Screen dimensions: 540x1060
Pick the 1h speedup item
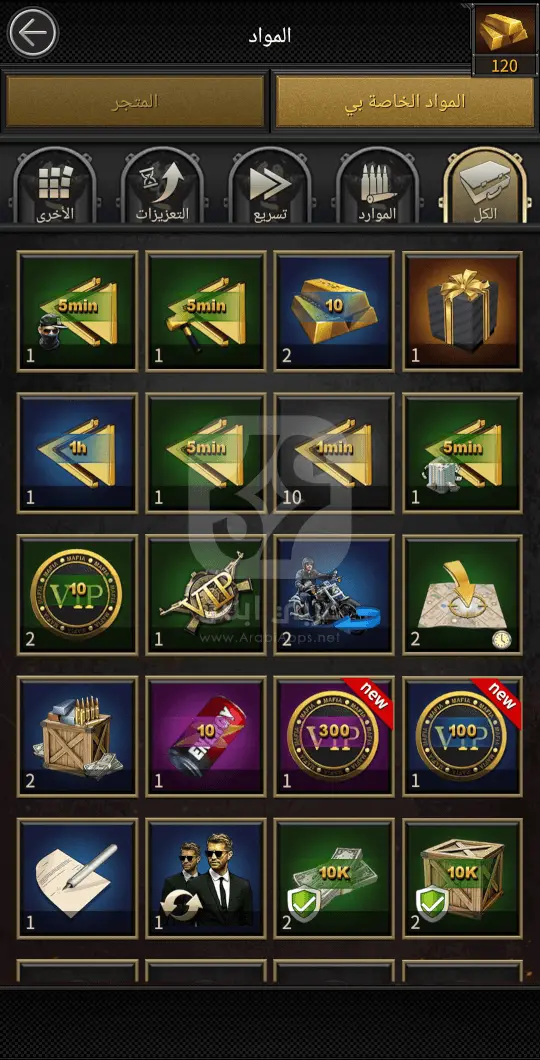[77, 454]
